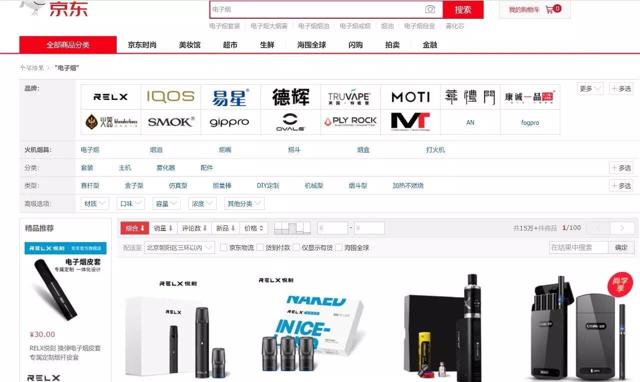Open 拍卖 navigation item

[x=392, y=45]
